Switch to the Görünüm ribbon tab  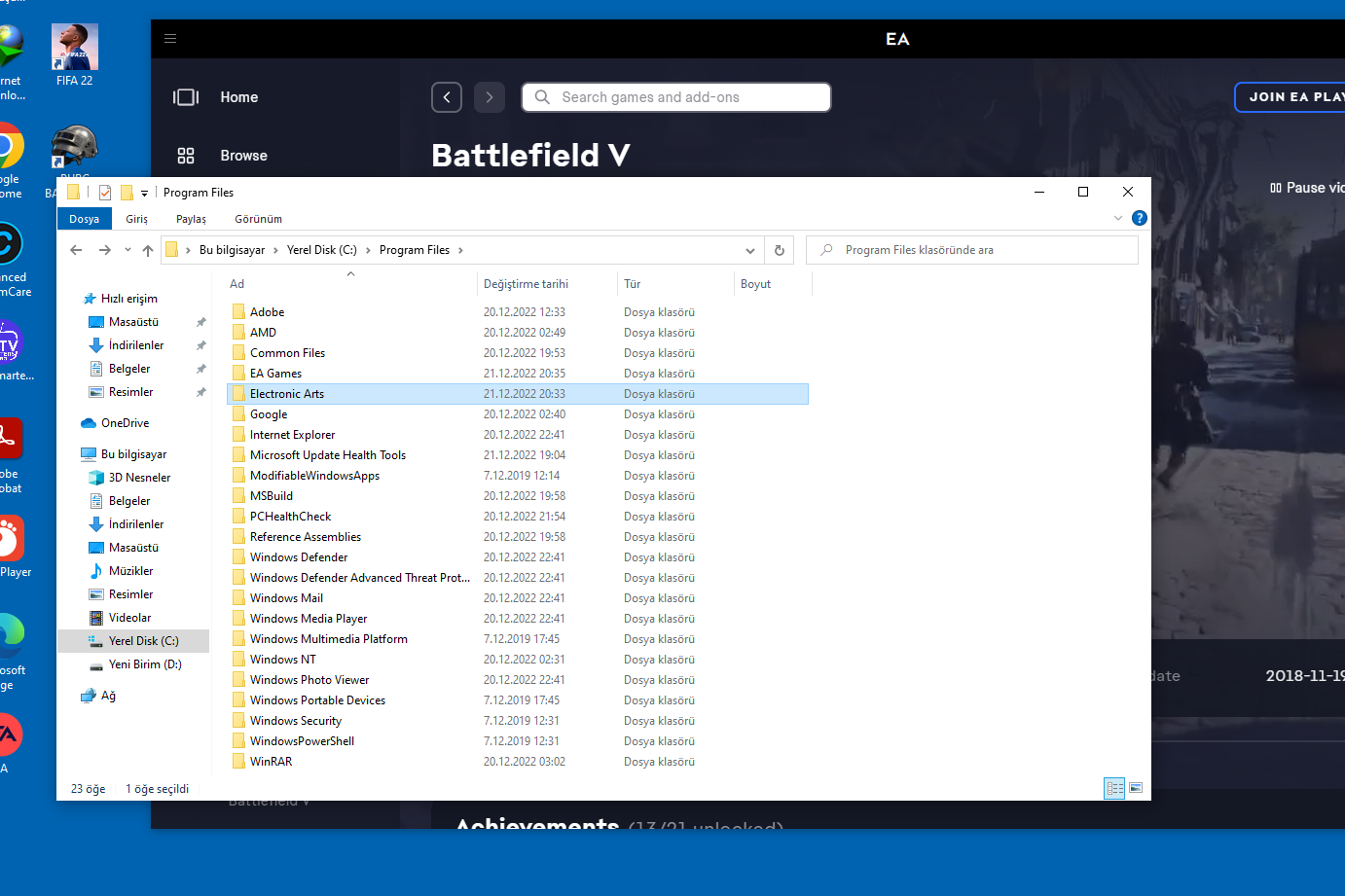coord(258,219)
